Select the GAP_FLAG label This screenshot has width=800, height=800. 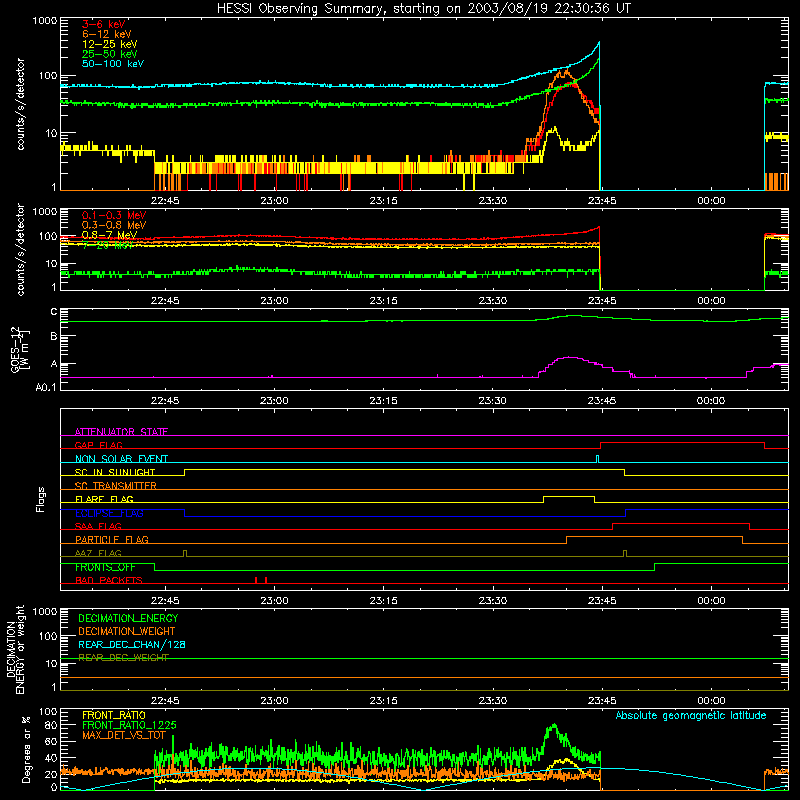coord(98,445)
